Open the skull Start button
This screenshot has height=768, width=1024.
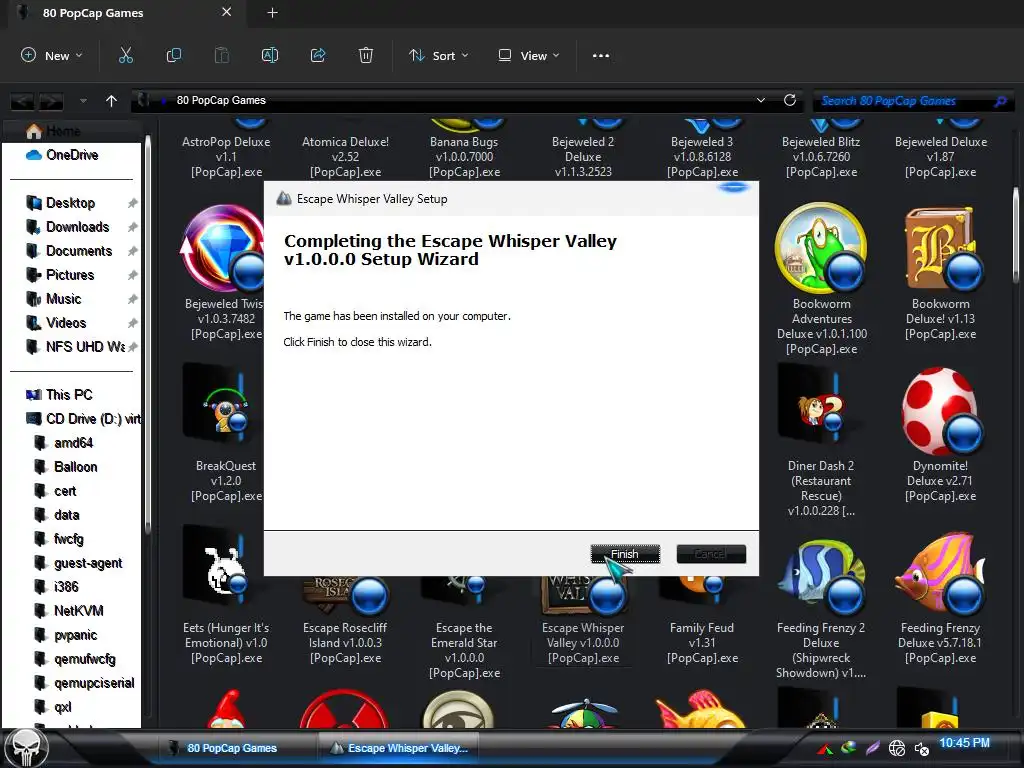tap(26, 747)
